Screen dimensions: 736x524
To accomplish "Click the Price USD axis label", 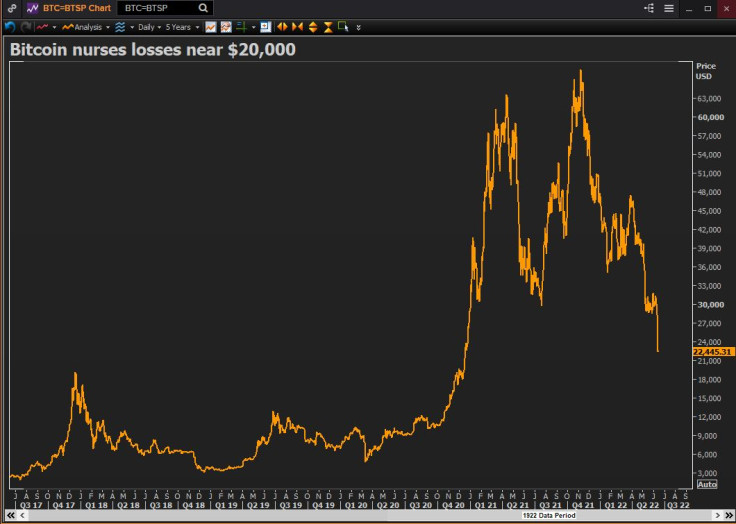I will 705,71.
